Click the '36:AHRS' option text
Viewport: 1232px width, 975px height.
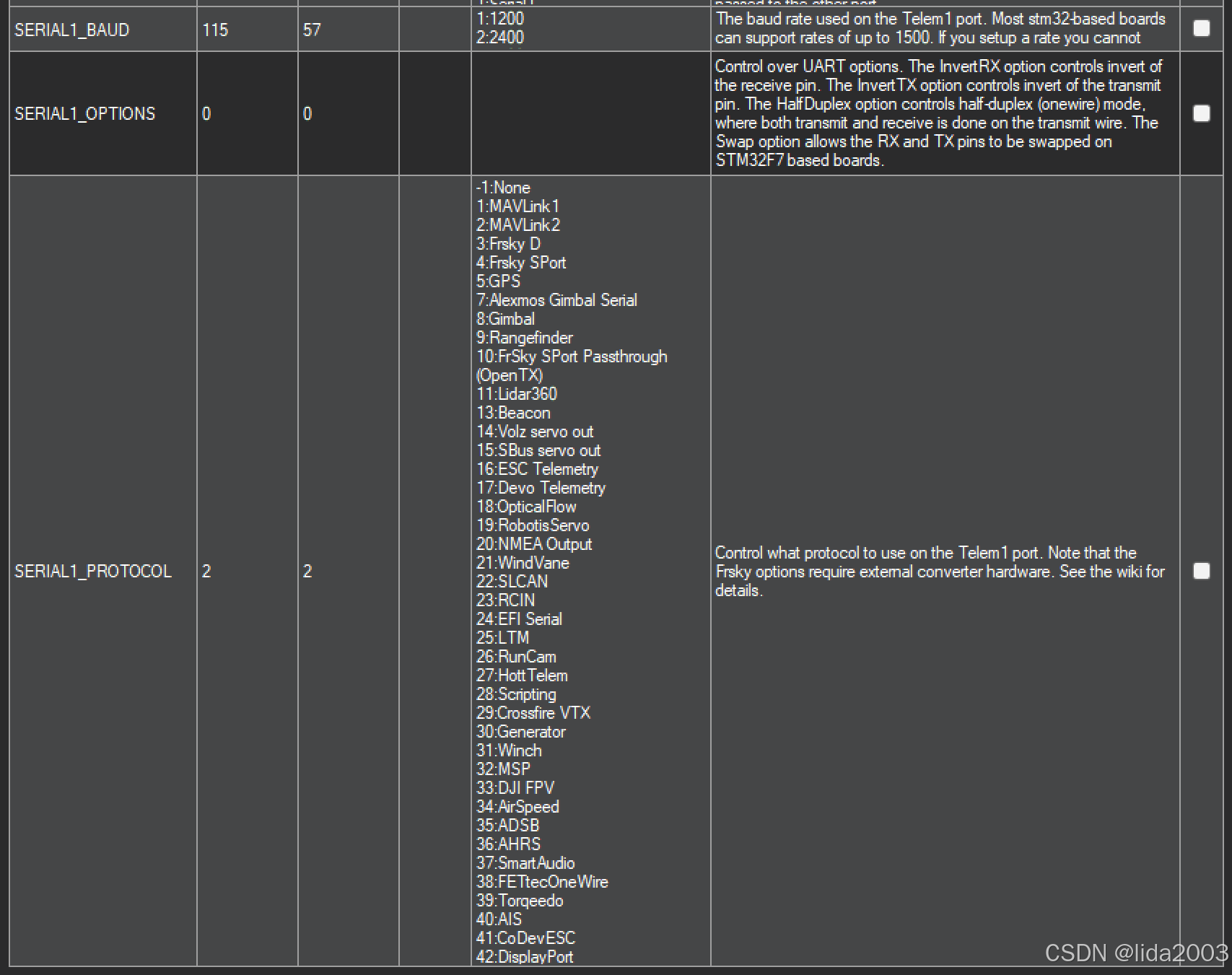click(x=508, y=844)
